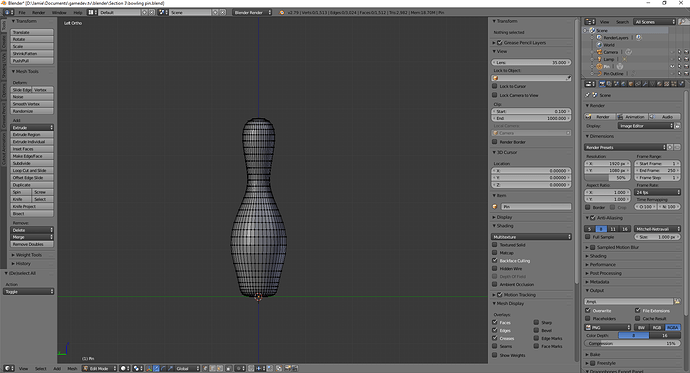690x373 pixels.
Task: Adjust the PNG Compression slider
Action: [x=632, y=343]
